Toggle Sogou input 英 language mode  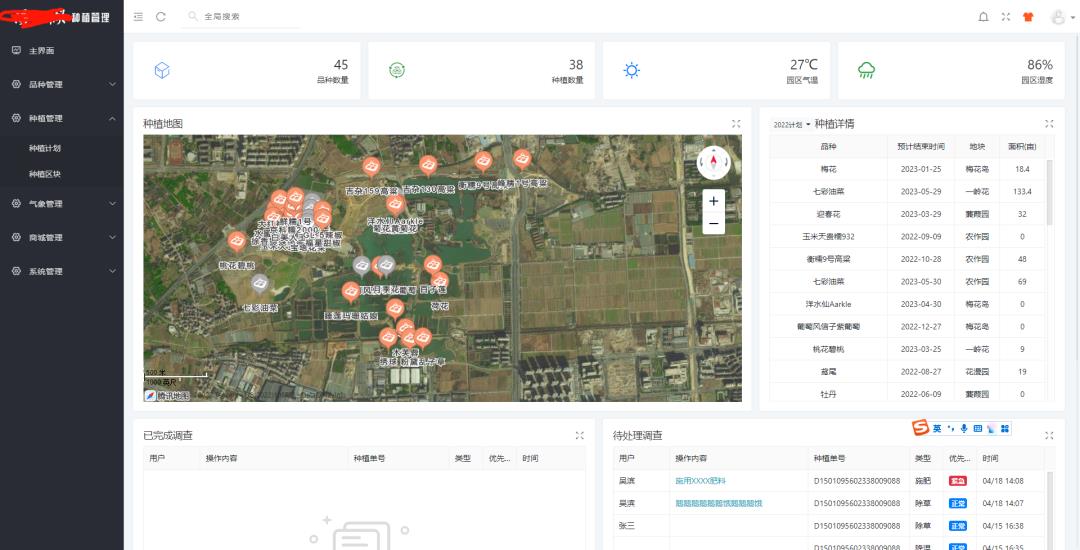(937, 429)
